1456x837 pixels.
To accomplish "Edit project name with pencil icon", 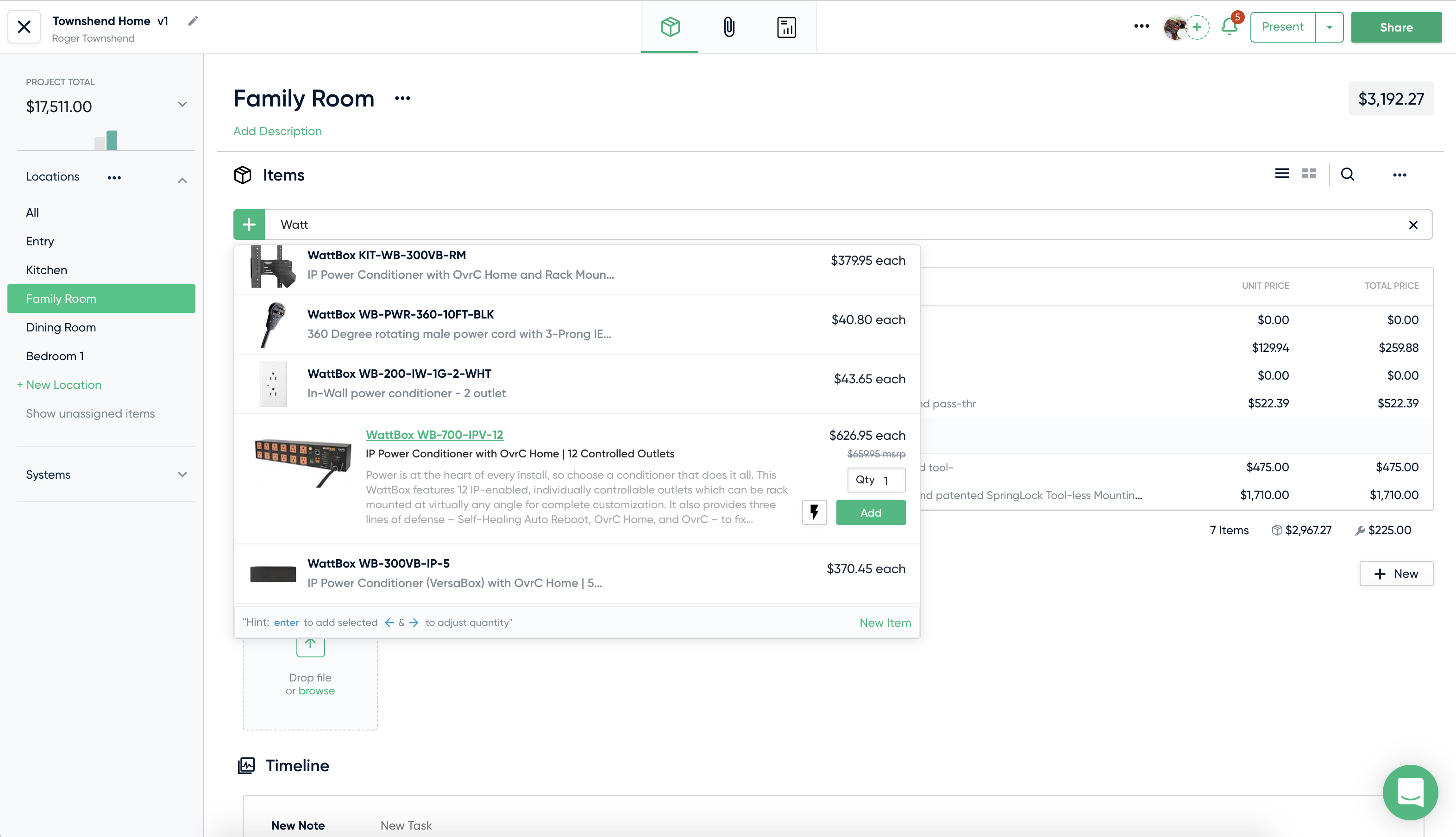I will (193, 21).
